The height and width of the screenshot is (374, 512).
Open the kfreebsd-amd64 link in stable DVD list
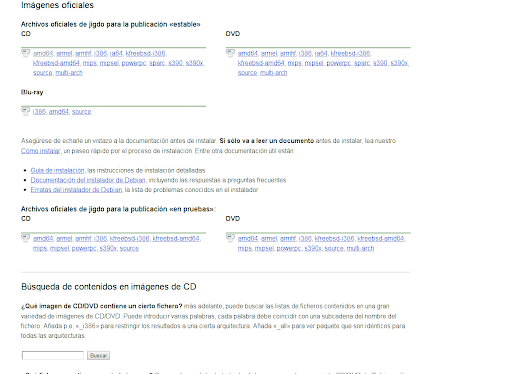261,63
